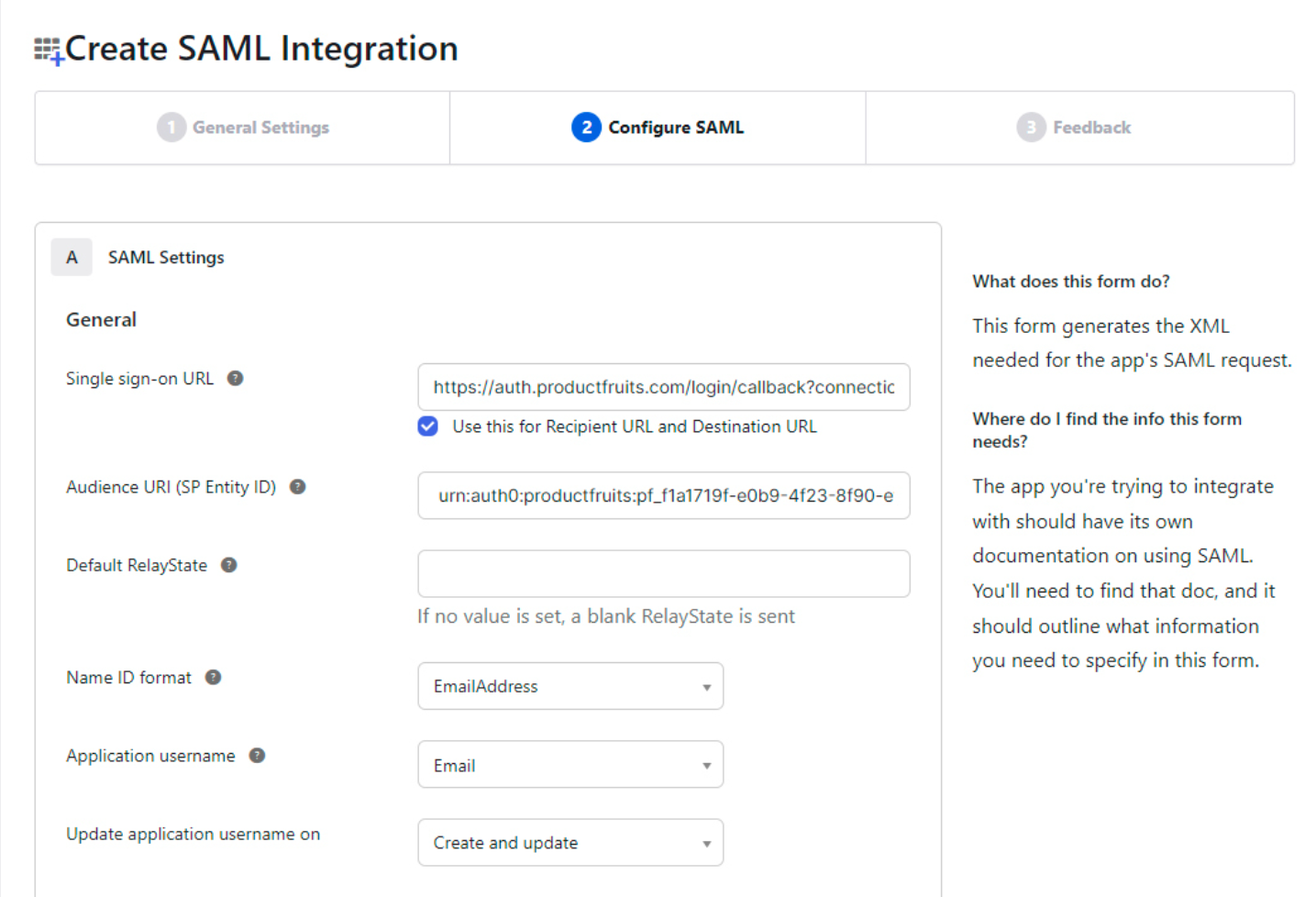Show help for Application username
Image resolution: width=1316 pixels, height=897 pixels.
click(x=258, y=756)
